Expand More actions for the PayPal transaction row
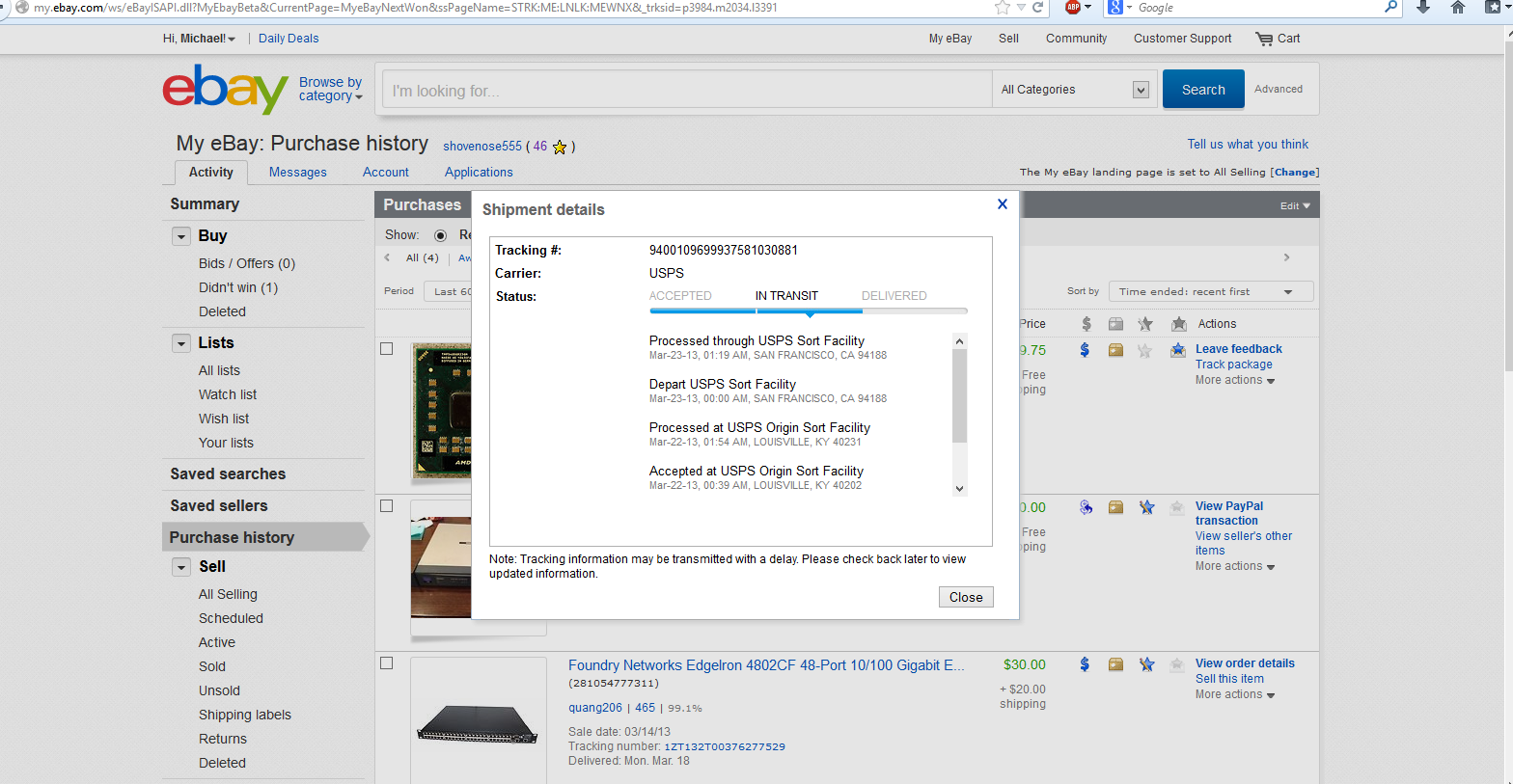This screenshot has height=784, width=1513. [1235, 566]
